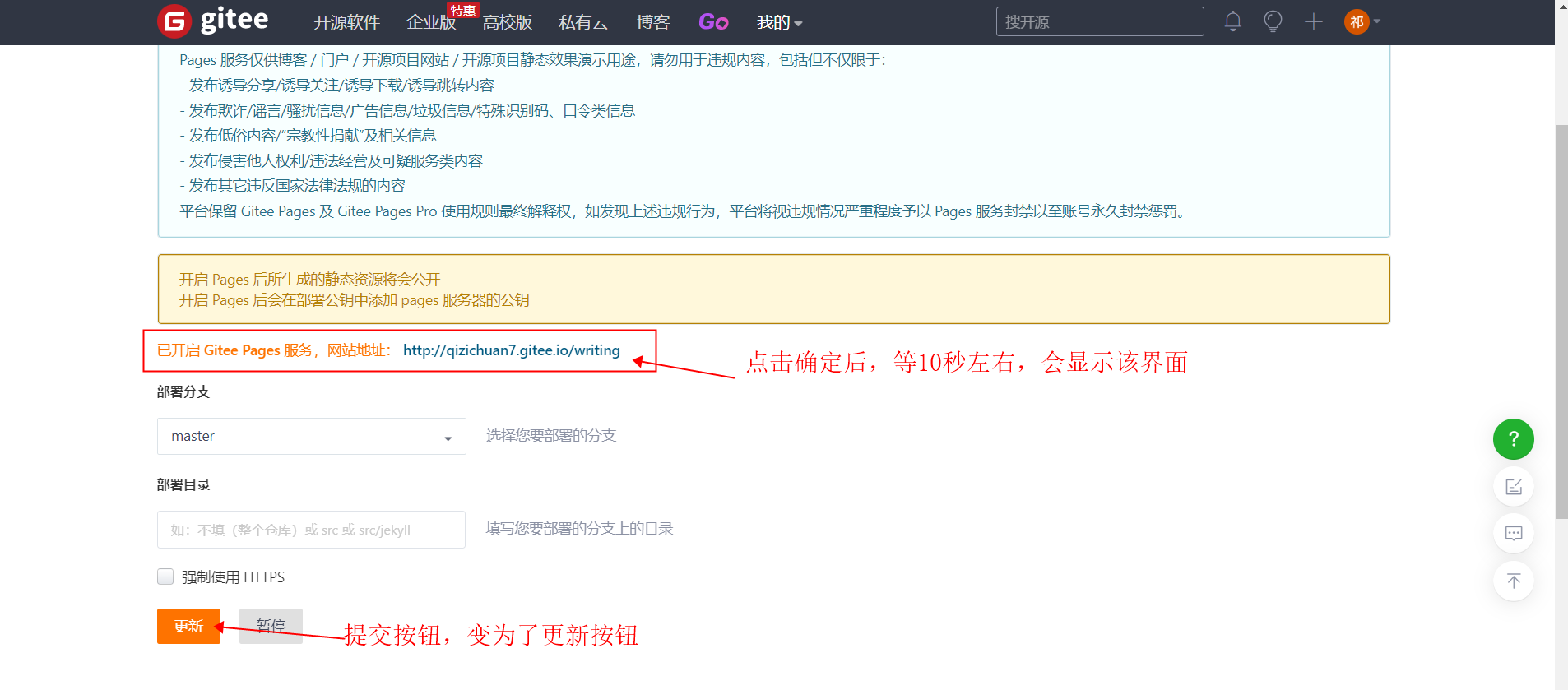The width and height of the screenshot is (1568, 690).
Task: Open the 博客 menu item
Action: pos(653,22)
